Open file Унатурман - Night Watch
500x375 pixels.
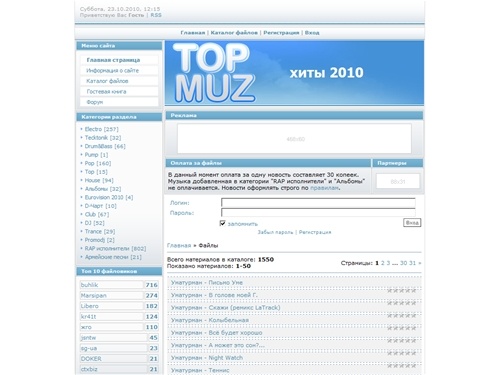(207, 358)
